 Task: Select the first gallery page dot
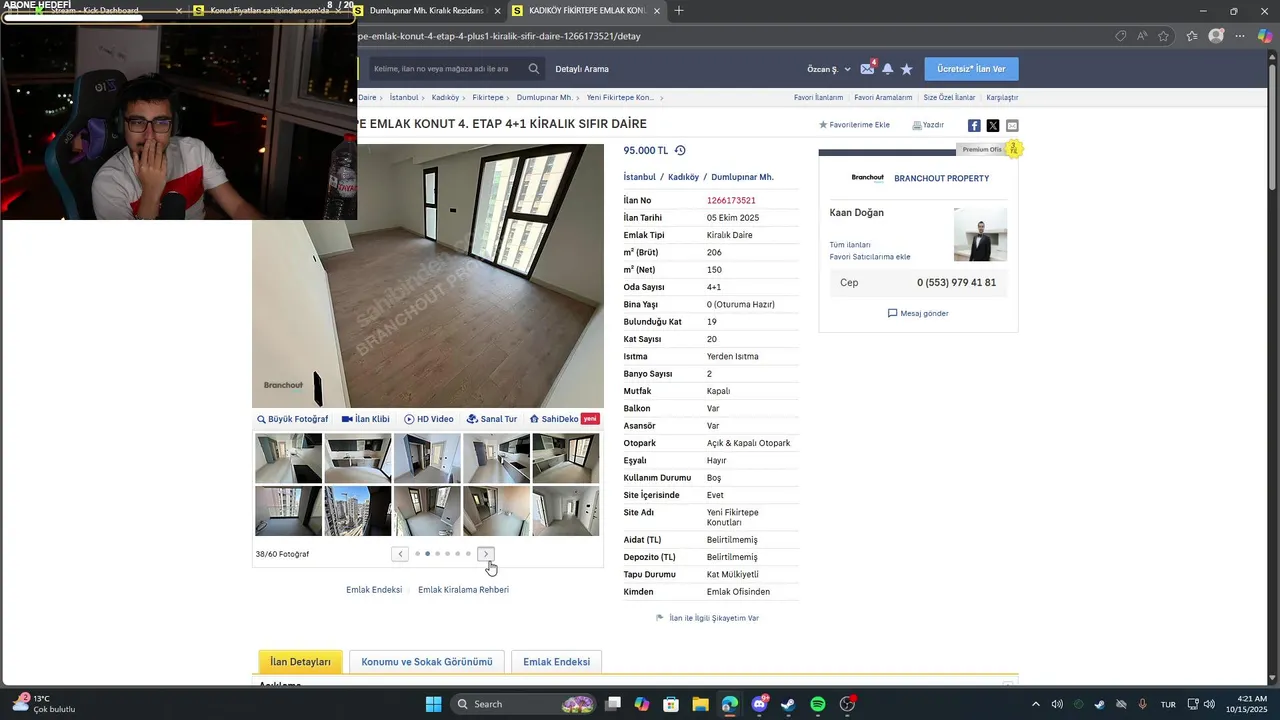417,554
